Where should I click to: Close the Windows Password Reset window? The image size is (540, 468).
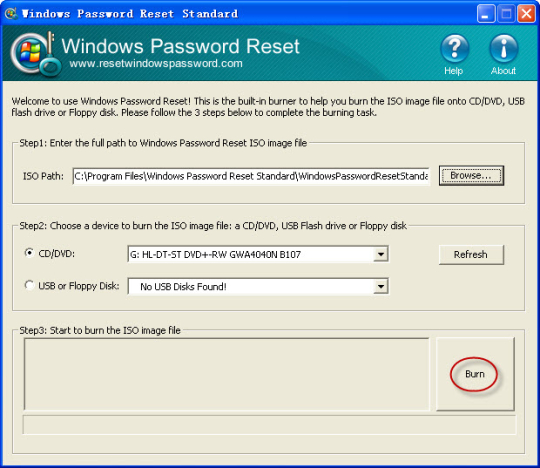point(526,14)
